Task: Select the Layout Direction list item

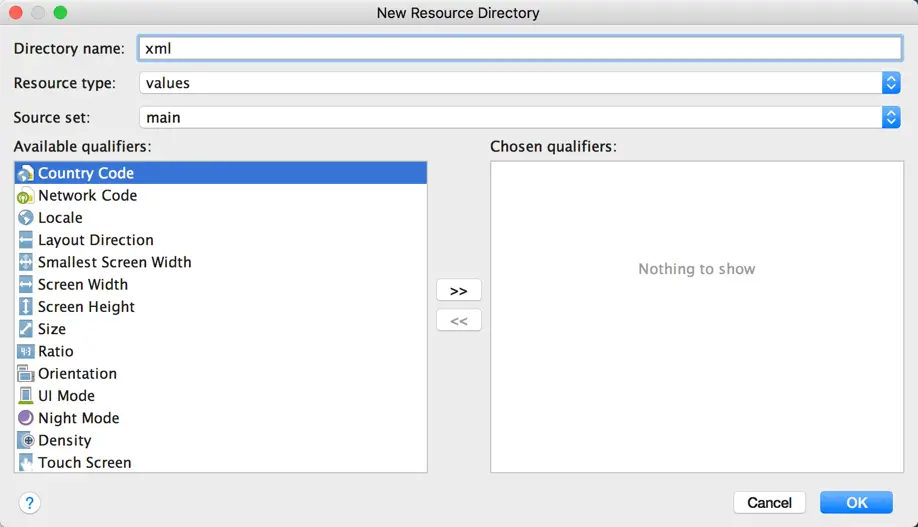Action: [x=221, y=240]
